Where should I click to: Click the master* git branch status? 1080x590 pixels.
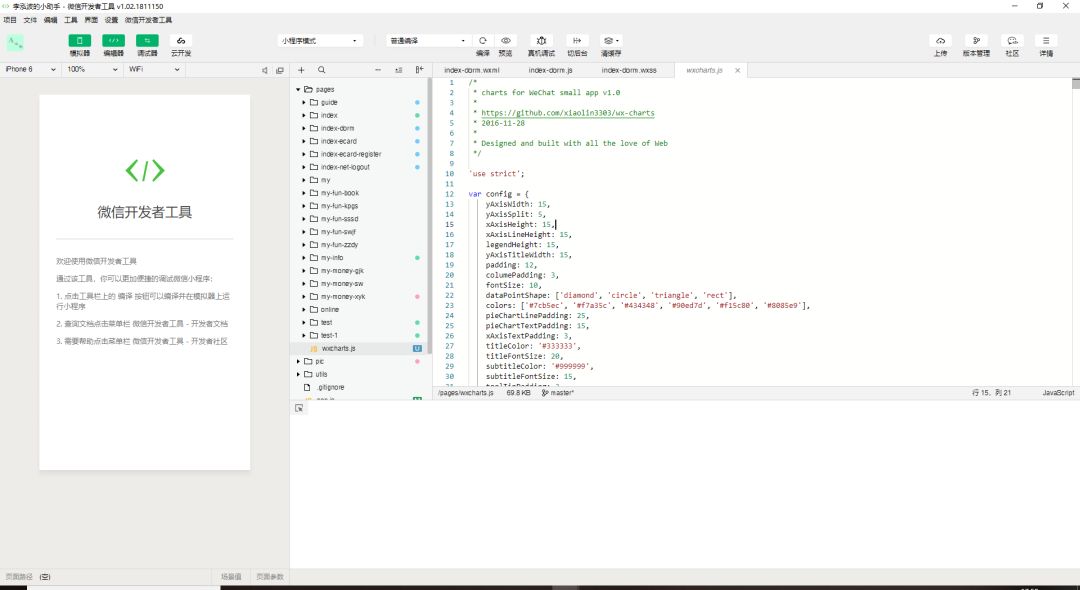pos(558,393)
